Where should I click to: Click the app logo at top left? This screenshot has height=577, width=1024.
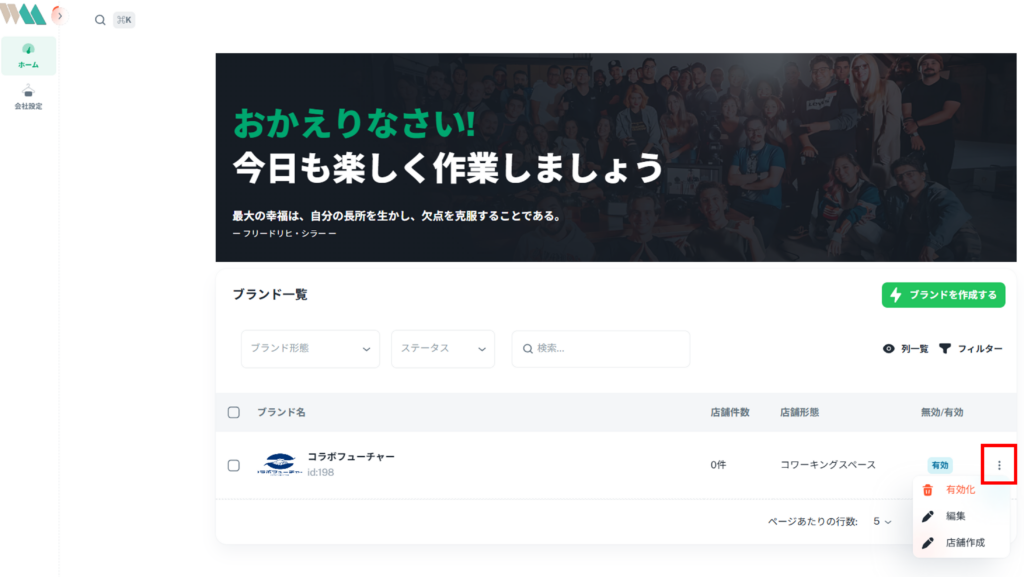pyautogui.click(x=24, y=14)
